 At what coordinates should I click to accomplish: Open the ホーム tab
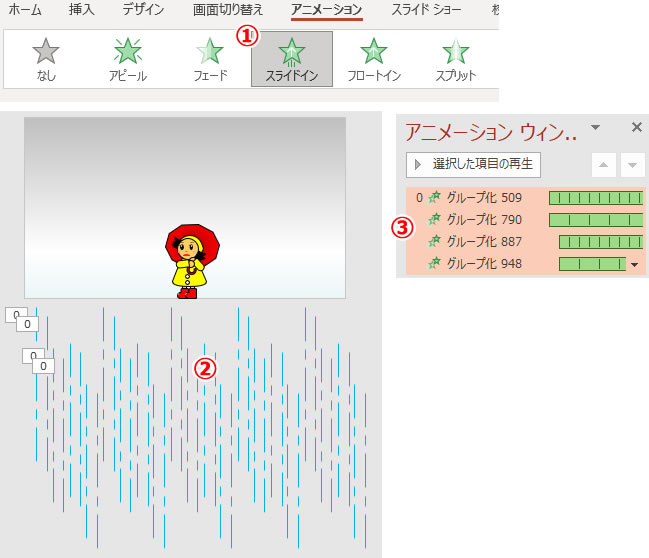[x=25, y=11]
